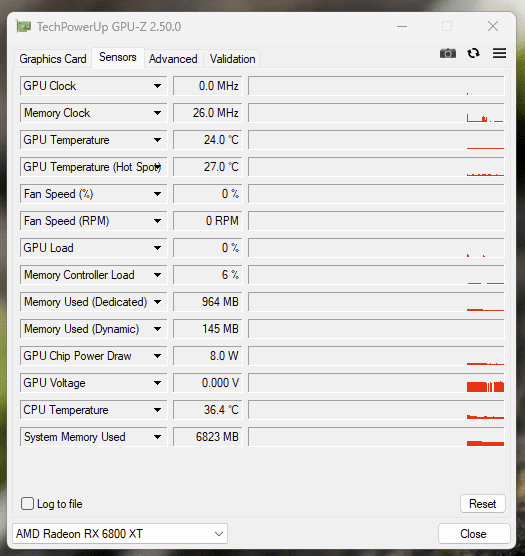525x556 pixels.
Task: Click the 6823 MB system memory value
Action: [x=208, y=437]
